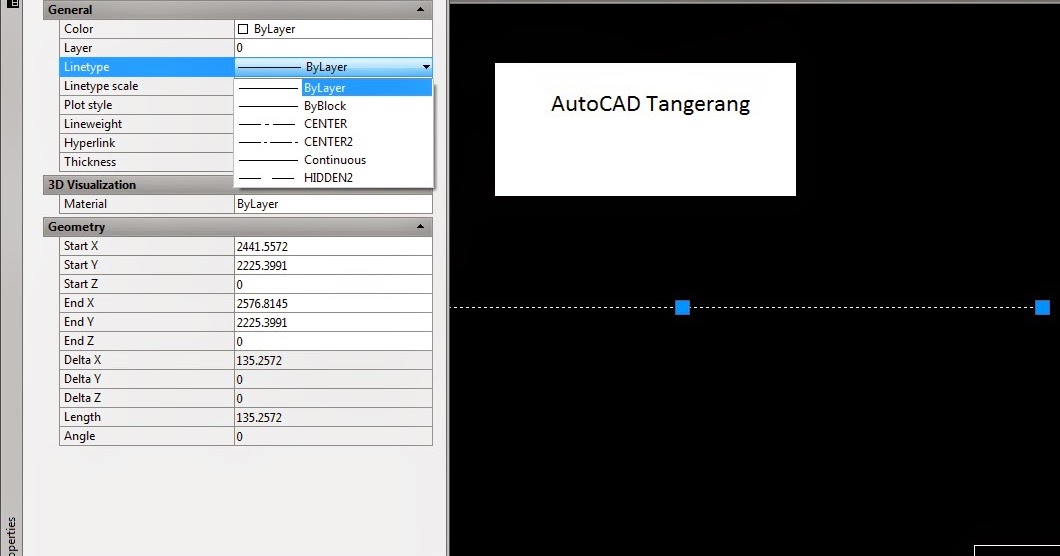Image resolution: width=1060 pixels, height=556 pixels.
Task: Select the Lineweight property
Action: point(147,124)
